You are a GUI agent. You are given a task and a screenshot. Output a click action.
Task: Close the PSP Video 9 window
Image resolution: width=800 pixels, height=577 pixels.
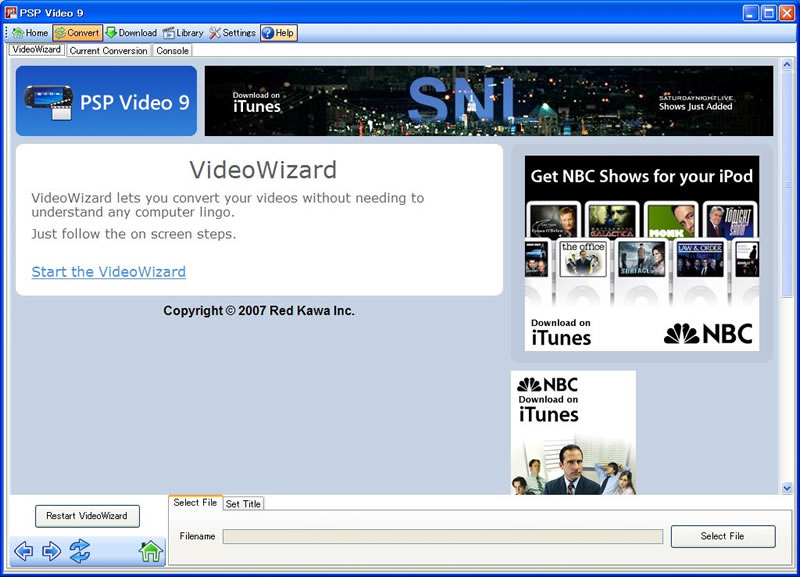[x=787, y=13]
